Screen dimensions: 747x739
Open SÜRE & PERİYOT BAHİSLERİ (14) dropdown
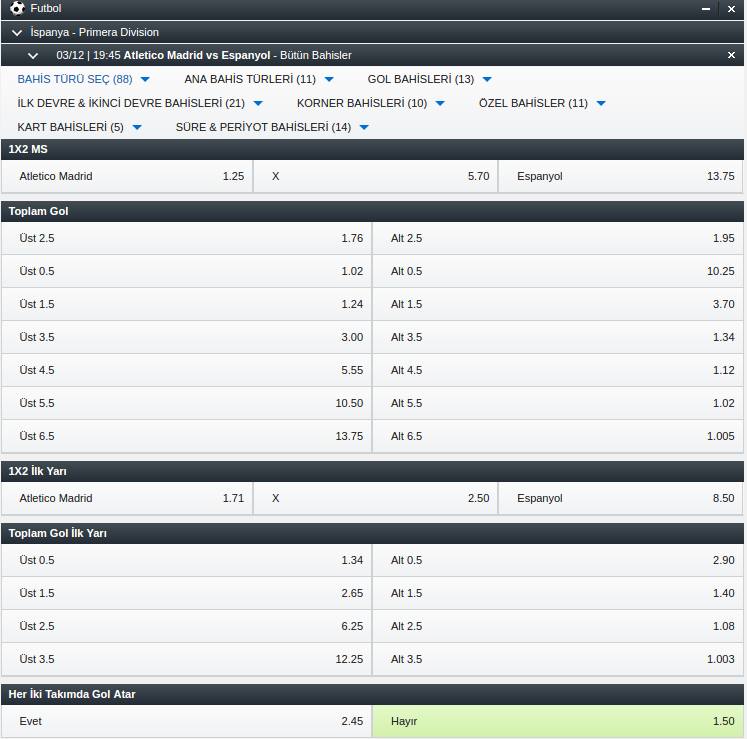coord(273,127)
